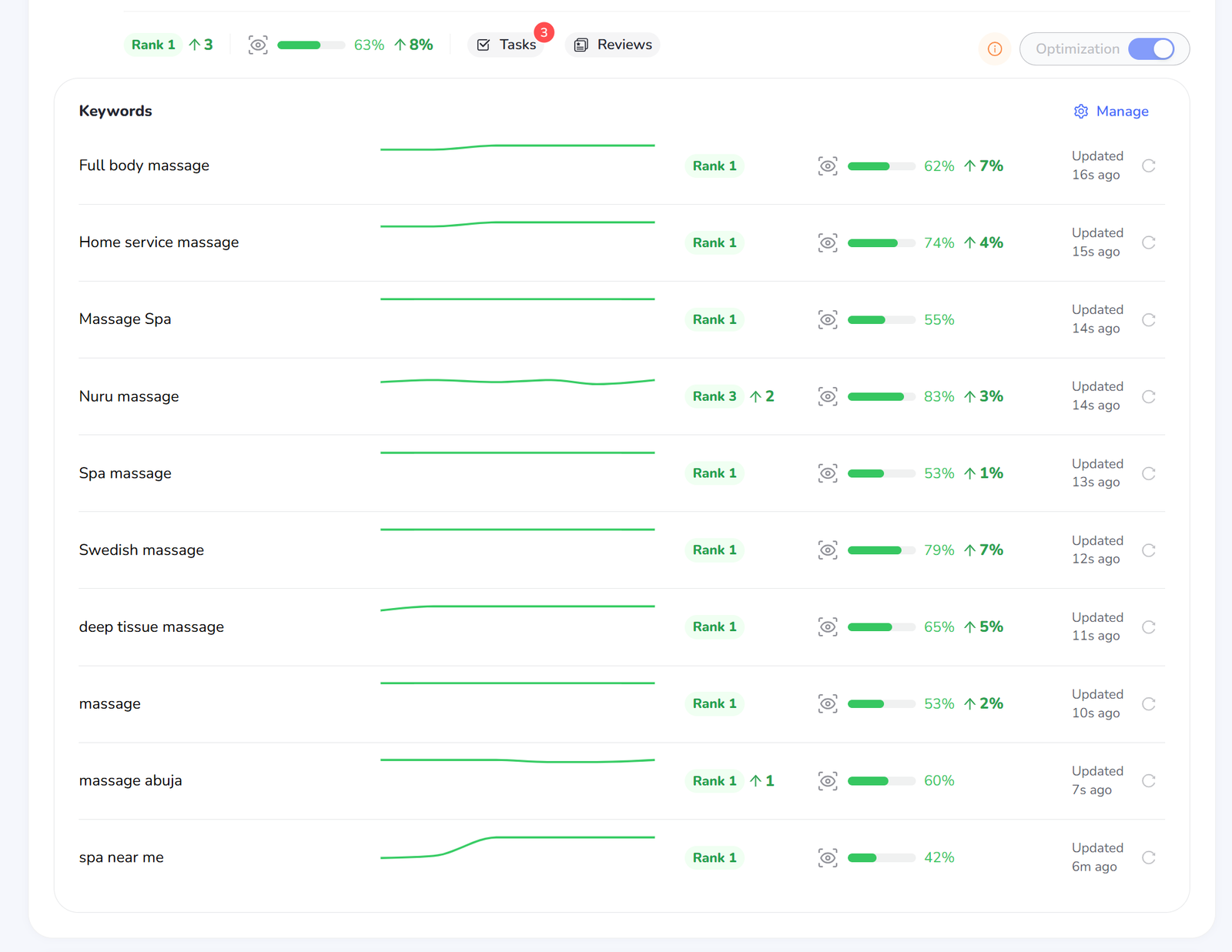Click the Keywords heading
This screenshot has width=1232, height=952.
click(x=115, y=111)
